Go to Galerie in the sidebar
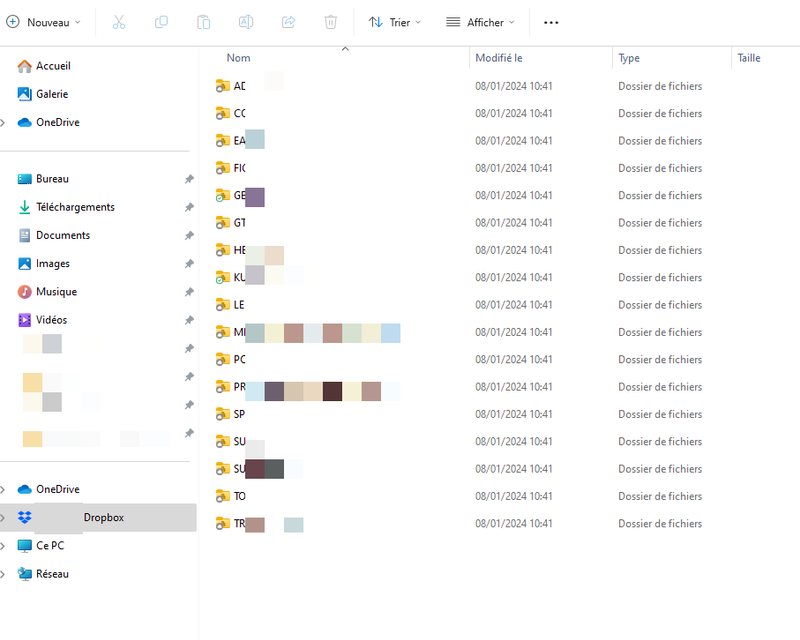 pyautogui.click(x=52, y=94)
